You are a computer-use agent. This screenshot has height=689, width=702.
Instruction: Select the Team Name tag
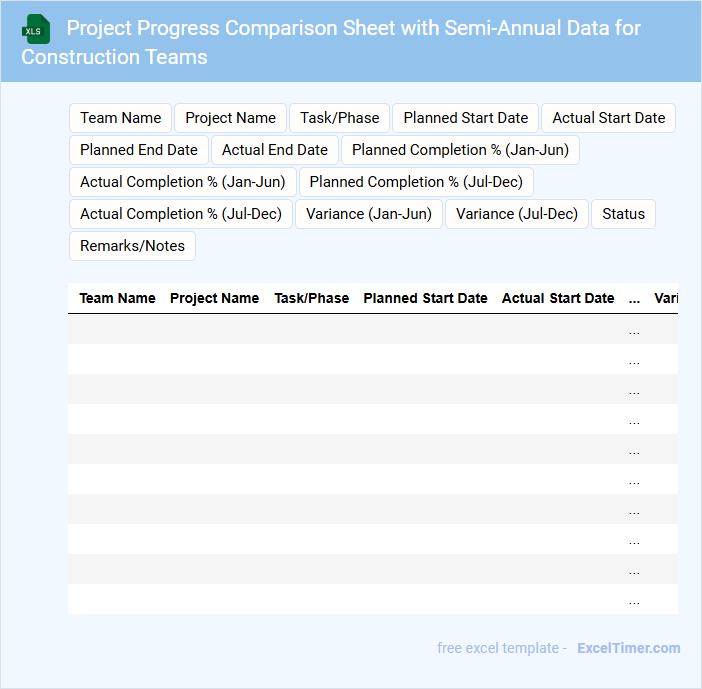pyautogui.click(x=120, y=118)
